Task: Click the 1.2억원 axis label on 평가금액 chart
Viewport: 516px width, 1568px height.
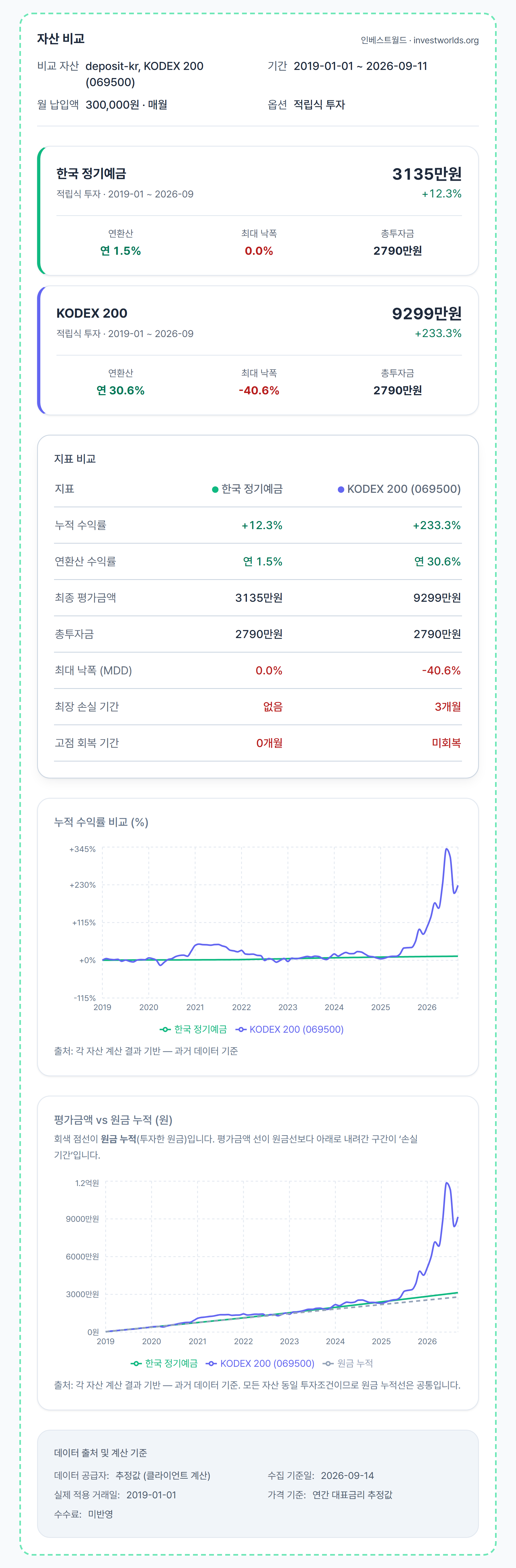Action: click(87, 1183)
